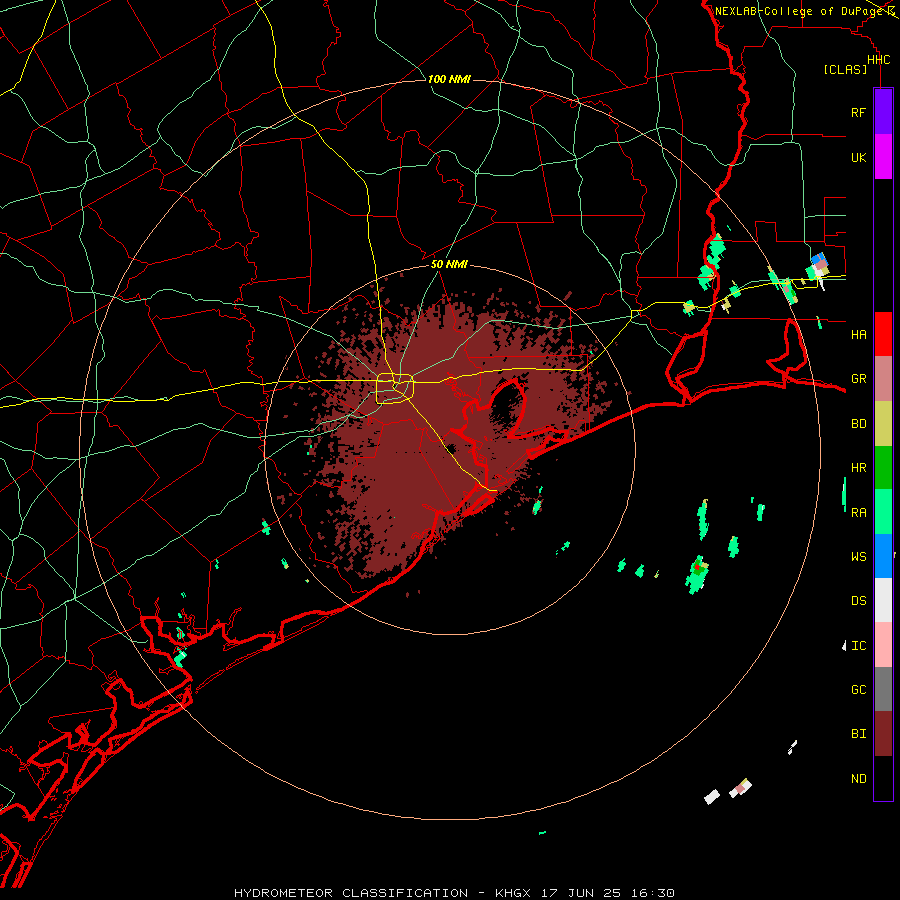Click the "RA" legend label
The image size is (900, 900).
pyautogui.click(x=858, y=513)
